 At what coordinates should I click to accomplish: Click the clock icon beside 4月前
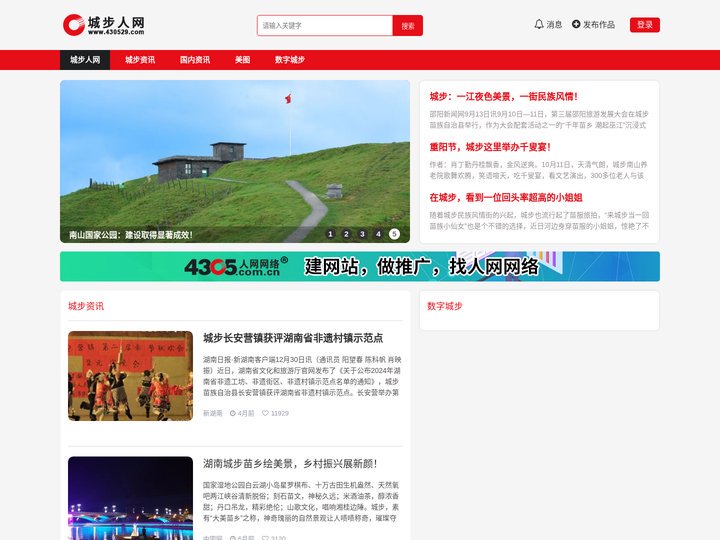coord(233,413)
